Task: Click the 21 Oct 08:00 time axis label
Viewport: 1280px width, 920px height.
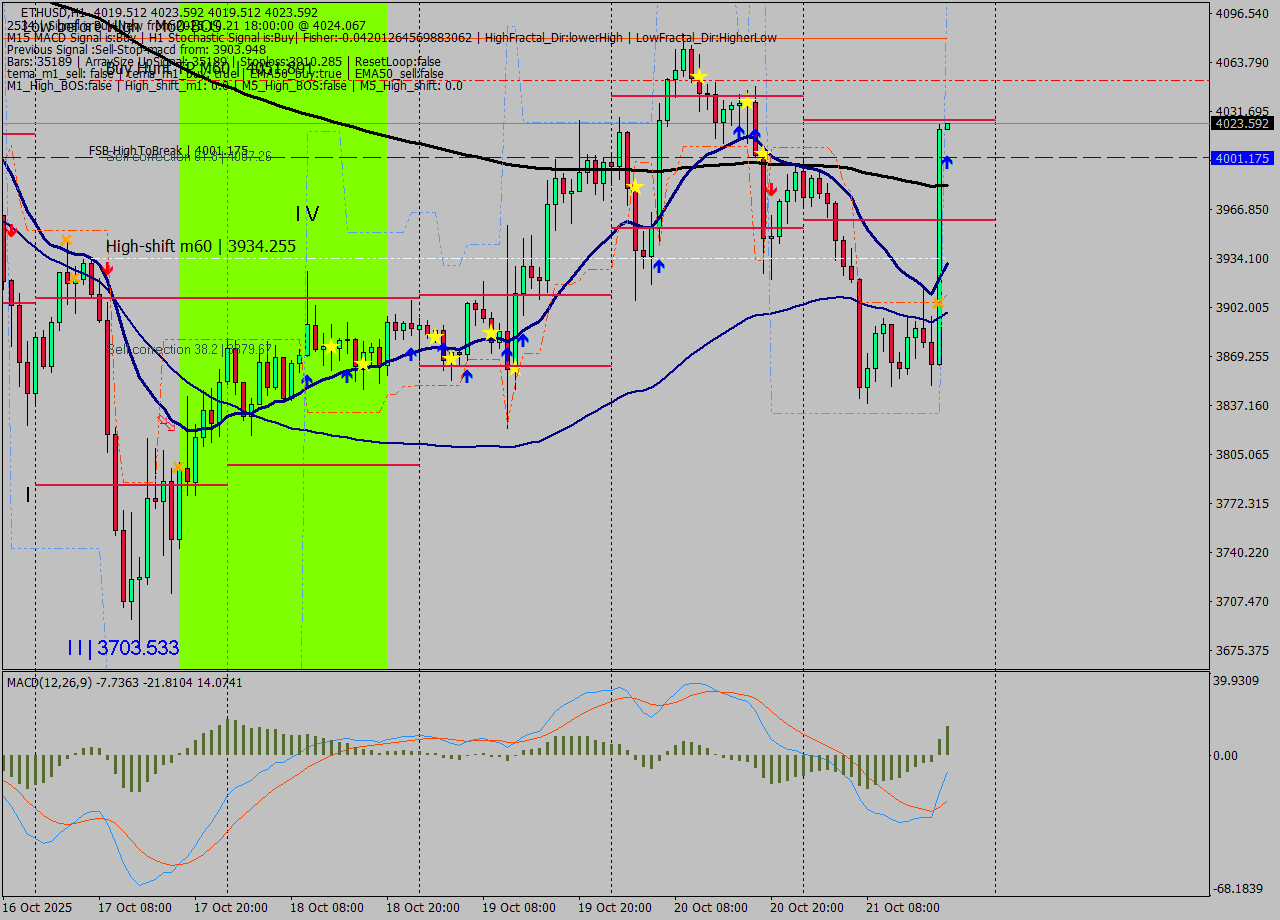Action: point(903,907)
